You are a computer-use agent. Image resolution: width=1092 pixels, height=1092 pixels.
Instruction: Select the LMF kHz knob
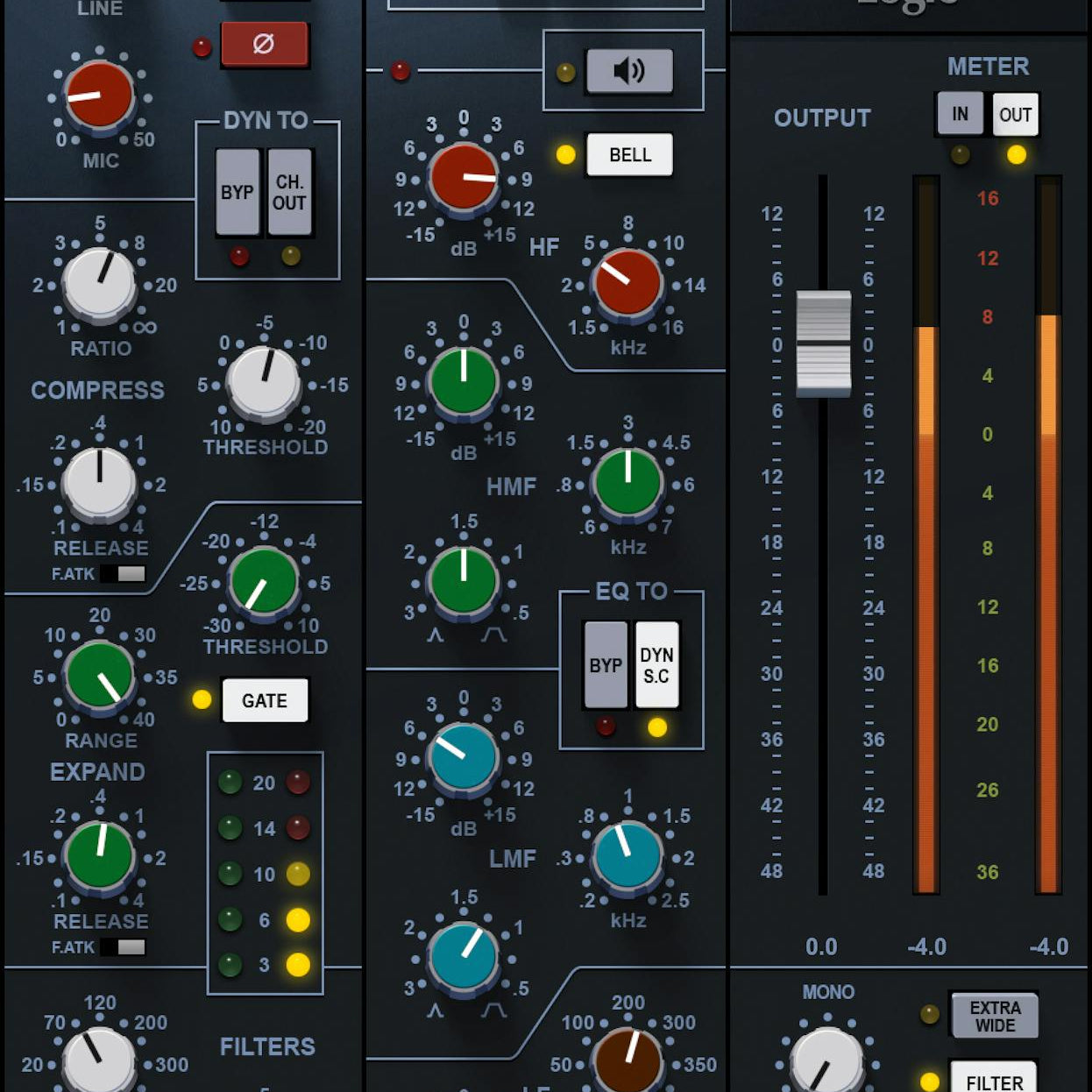[x=626, y=857]
